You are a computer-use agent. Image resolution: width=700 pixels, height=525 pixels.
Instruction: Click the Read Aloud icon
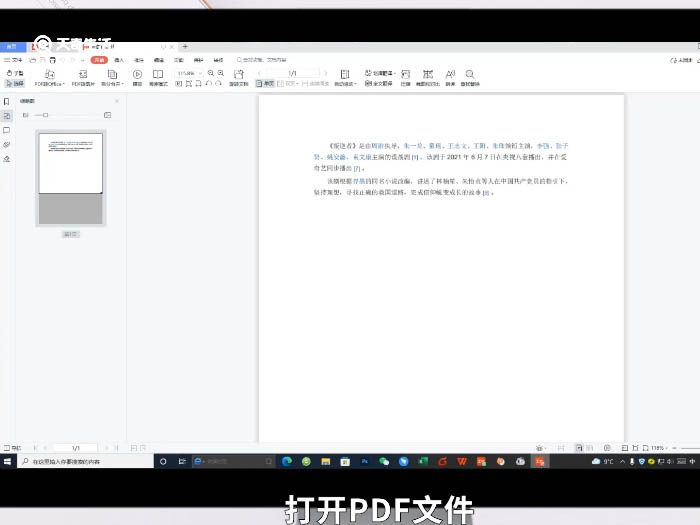pos(450,78)
